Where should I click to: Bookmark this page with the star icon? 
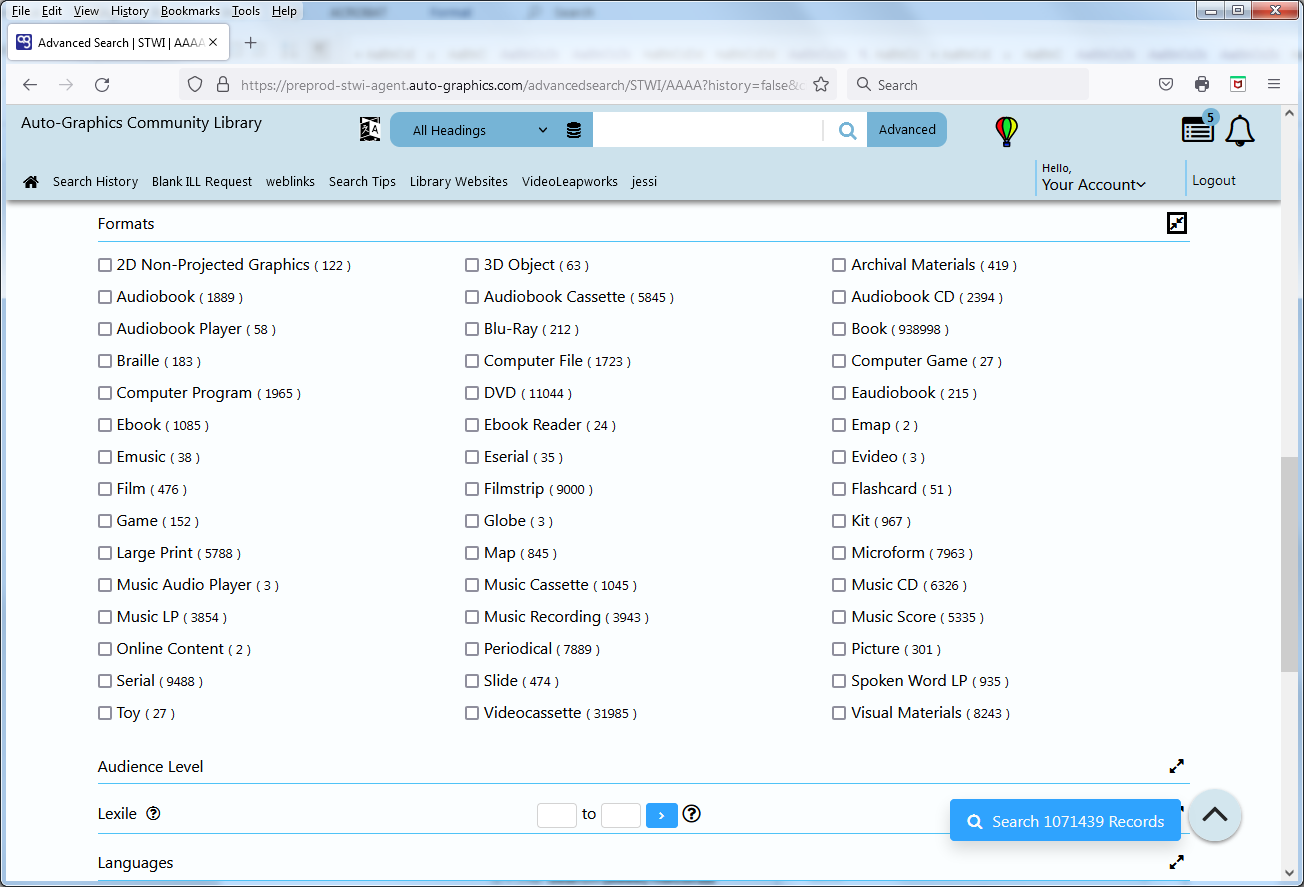click(821, 85)
